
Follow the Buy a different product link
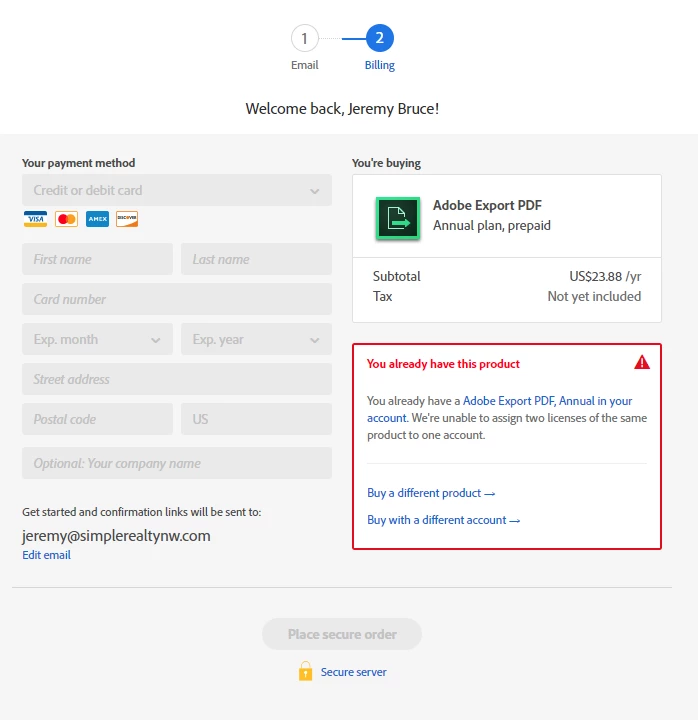coord(431,493)
